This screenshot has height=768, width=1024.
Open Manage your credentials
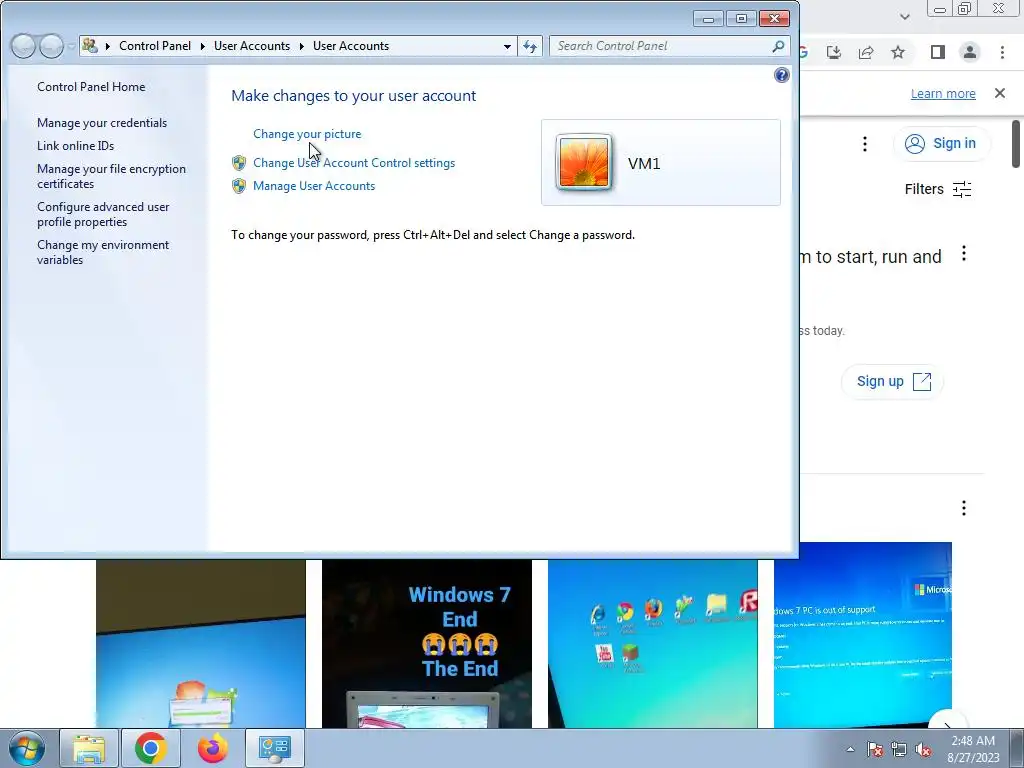coord(102,123)
